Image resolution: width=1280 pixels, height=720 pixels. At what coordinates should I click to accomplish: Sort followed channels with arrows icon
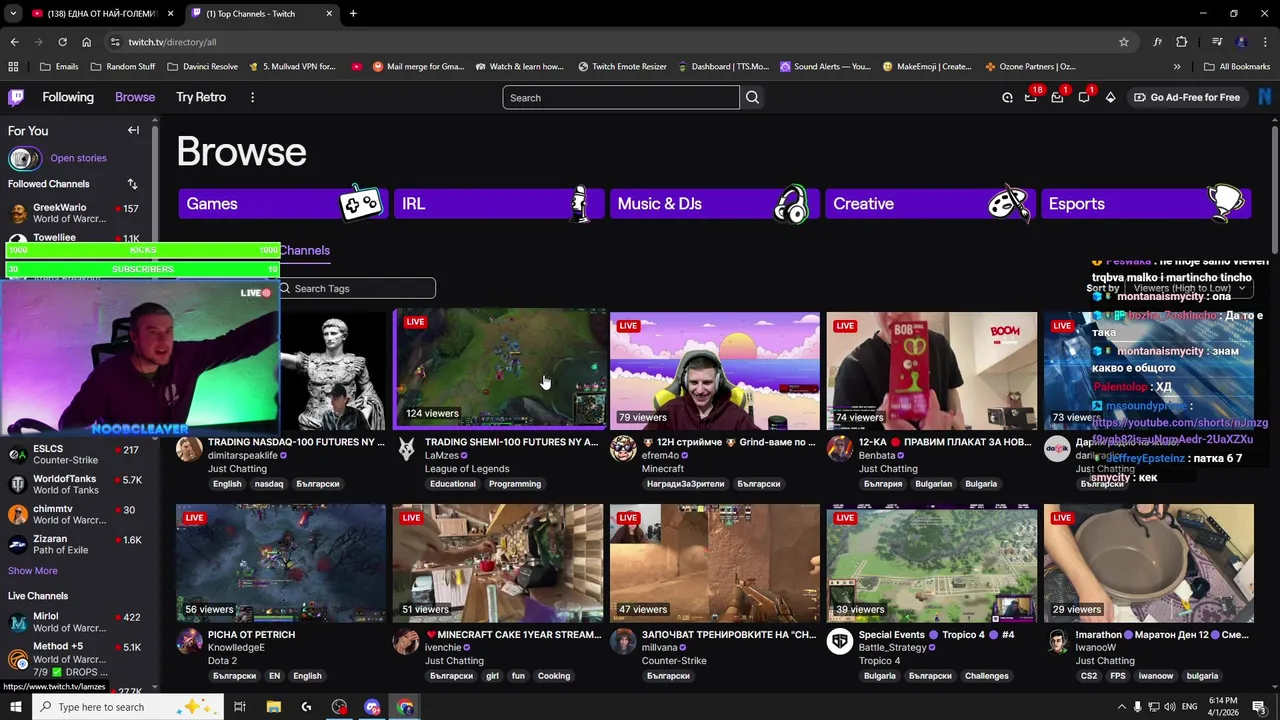[132, 184]
